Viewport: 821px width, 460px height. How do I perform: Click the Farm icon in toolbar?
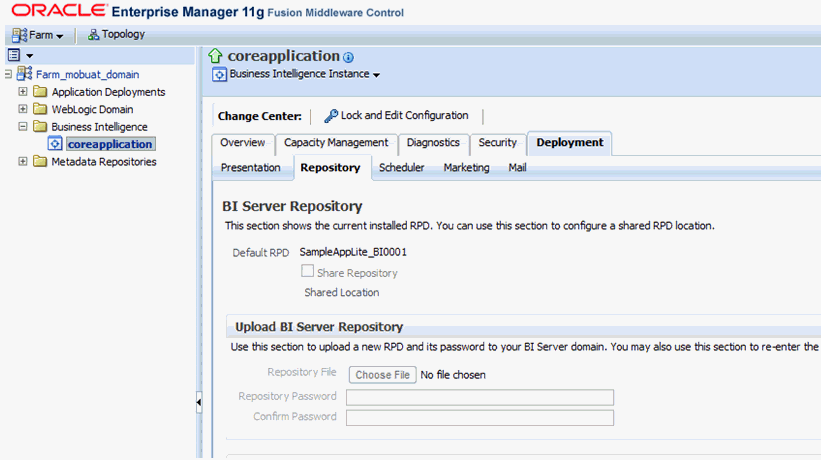point(19,35)
